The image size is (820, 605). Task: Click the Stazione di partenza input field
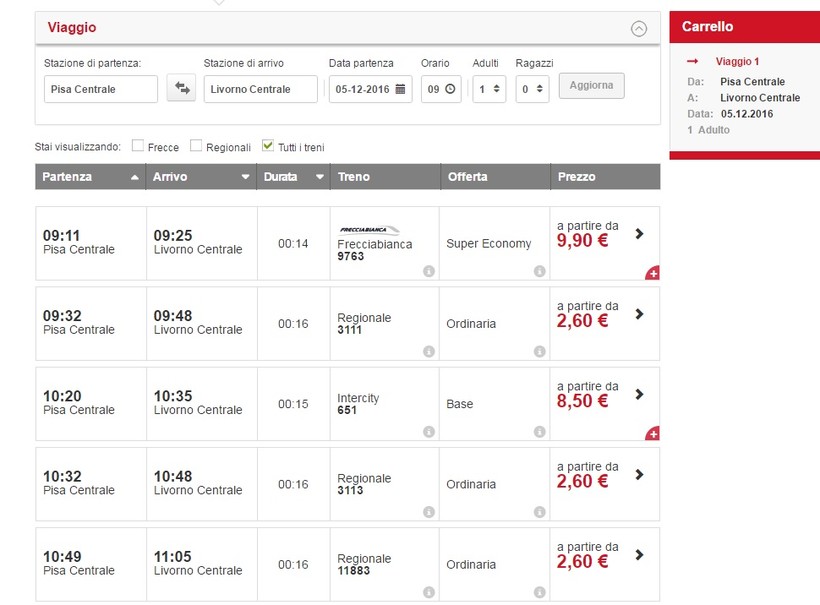click(x=101, y=89)
